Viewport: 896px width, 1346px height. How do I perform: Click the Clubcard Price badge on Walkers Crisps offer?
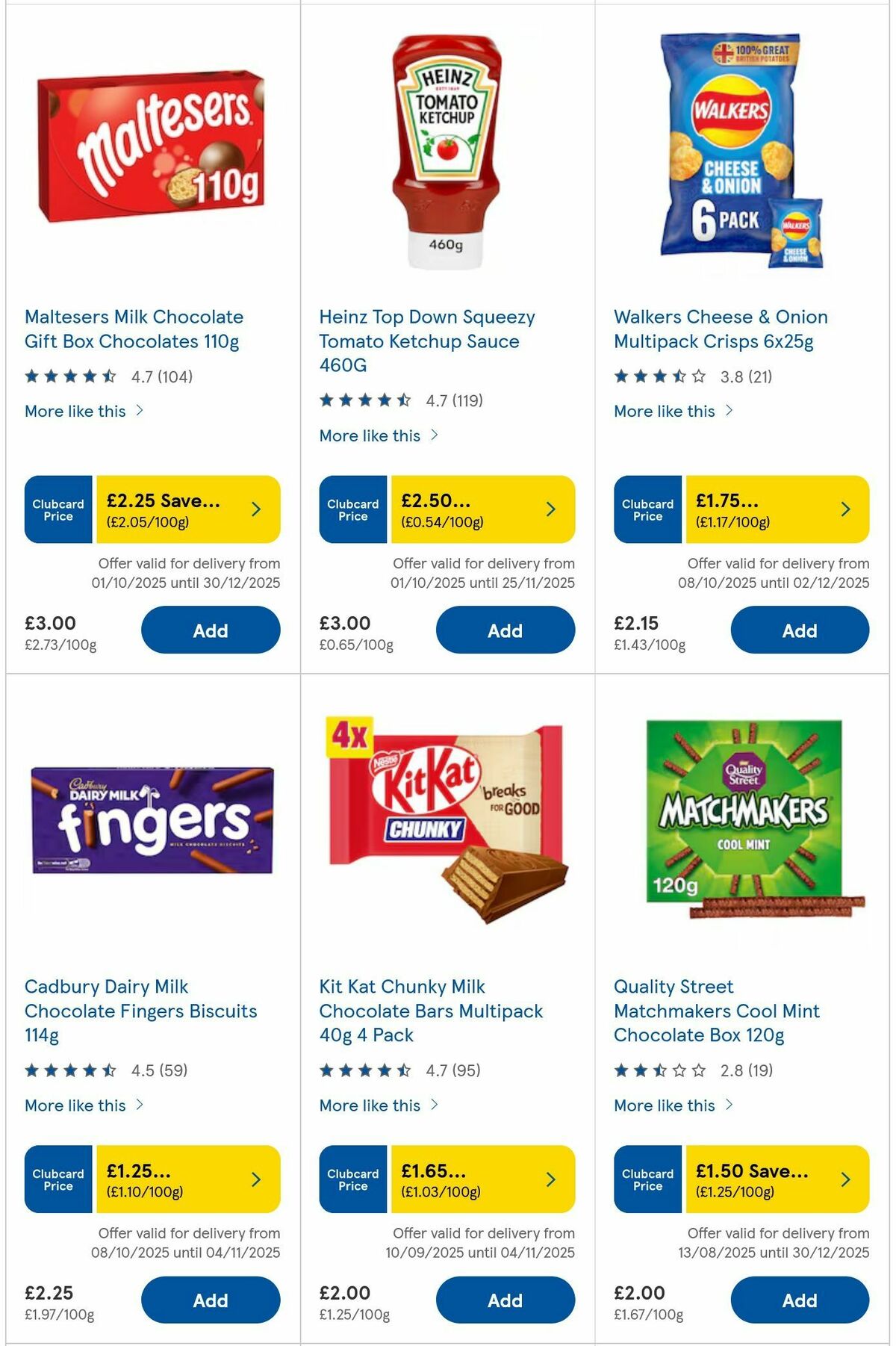[x=647, y=509]
